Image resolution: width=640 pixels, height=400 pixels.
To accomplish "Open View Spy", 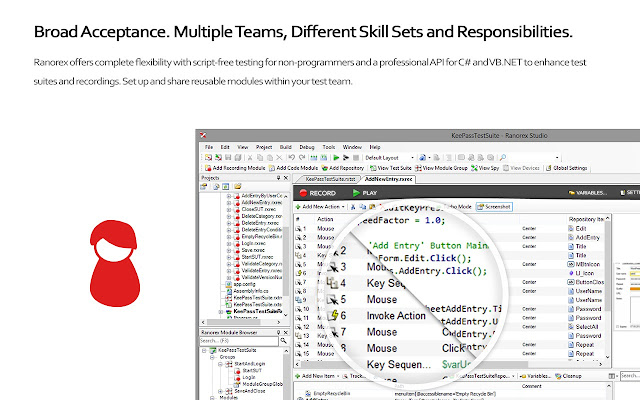I will 485,168.
